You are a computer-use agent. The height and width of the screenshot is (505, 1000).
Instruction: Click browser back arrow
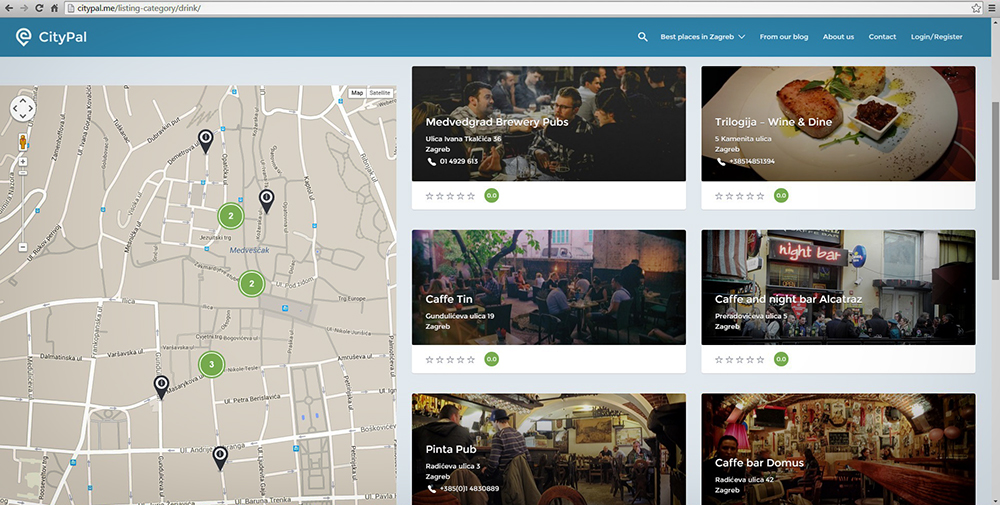9,8
